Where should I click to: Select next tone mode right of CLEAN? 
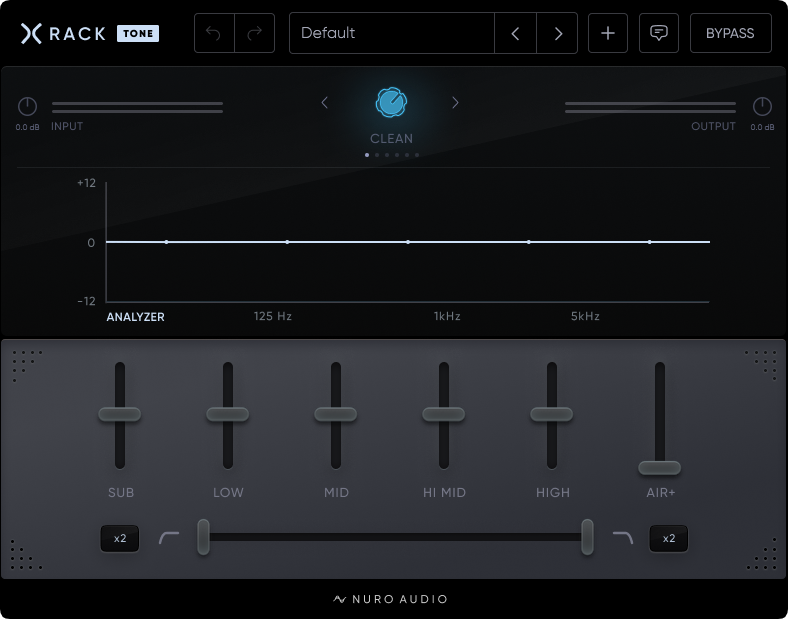455,102
